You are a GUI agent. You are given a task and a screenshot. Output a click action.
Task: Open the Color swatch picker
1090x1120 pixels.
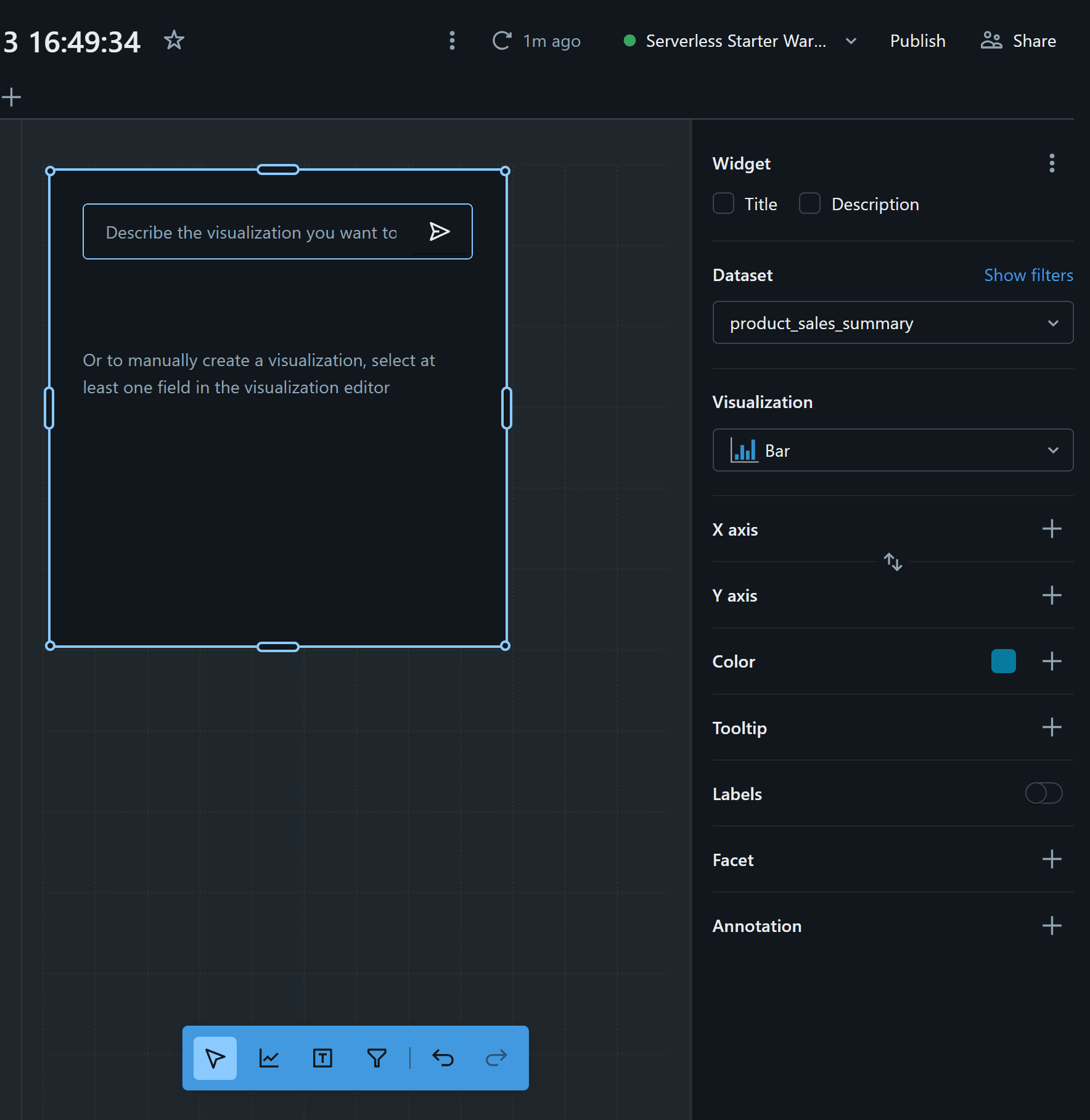pos(1003,661)
